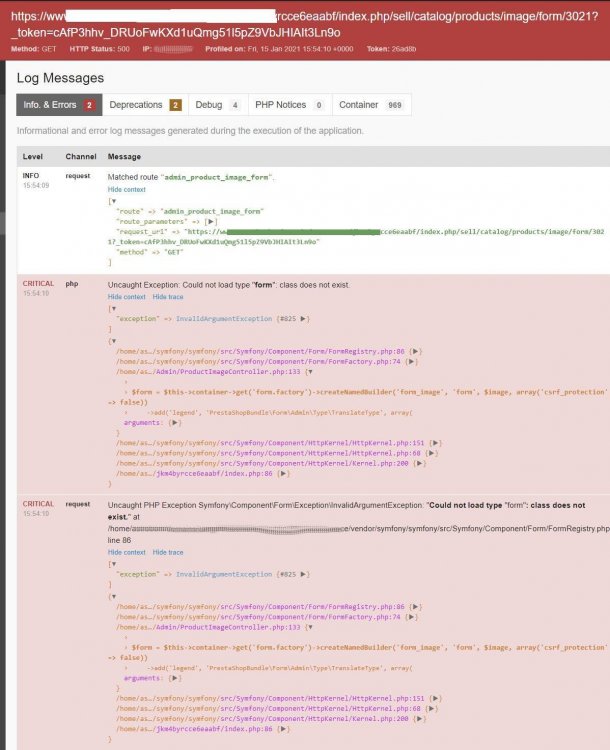The width and height of the screenshot is (610, 750).
Task: Select the Method GET value in the header
Action: [x=49, y=49]
